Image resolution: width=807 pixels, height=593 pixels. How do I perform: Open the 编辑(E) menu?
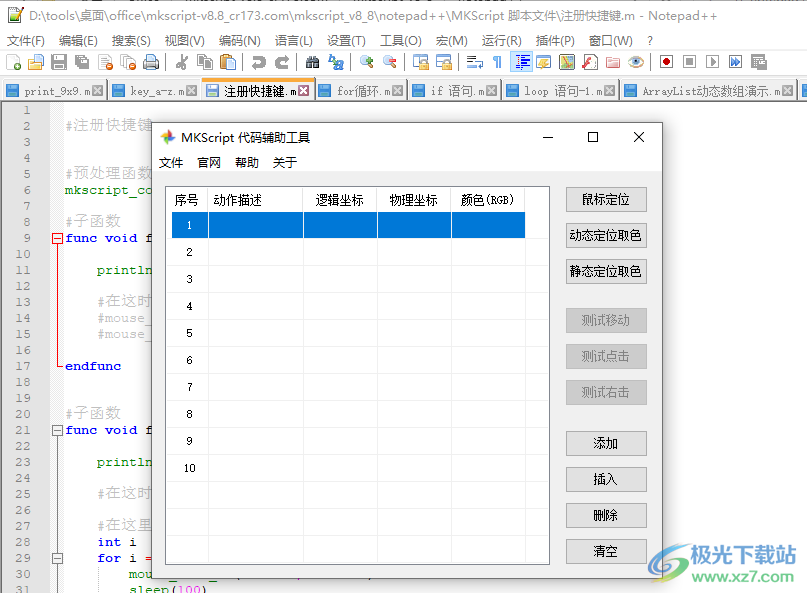[78, 41]
